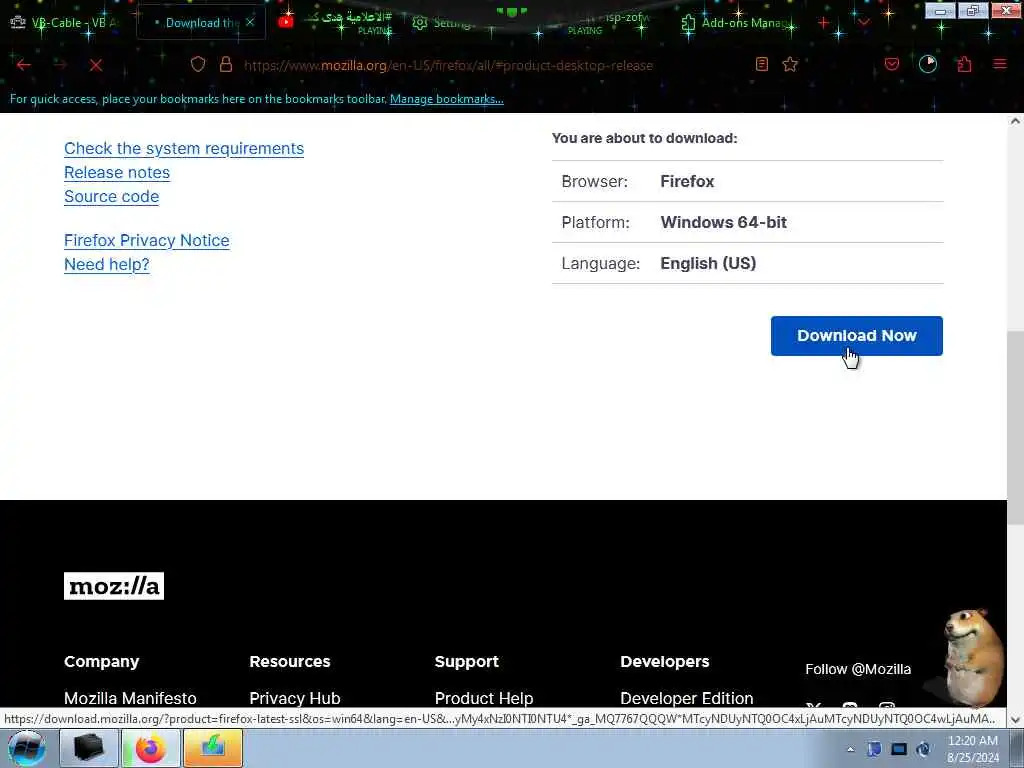Viewport: 1024px width, 768px height.
Task: Click the site security padlock icon
Action: 226,64
